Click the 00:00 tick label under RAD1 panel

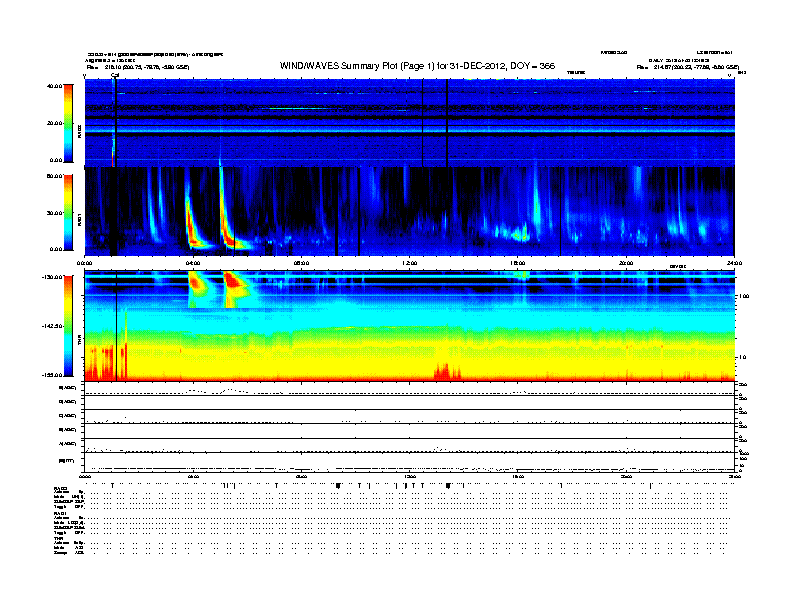[x=84, y=264]
